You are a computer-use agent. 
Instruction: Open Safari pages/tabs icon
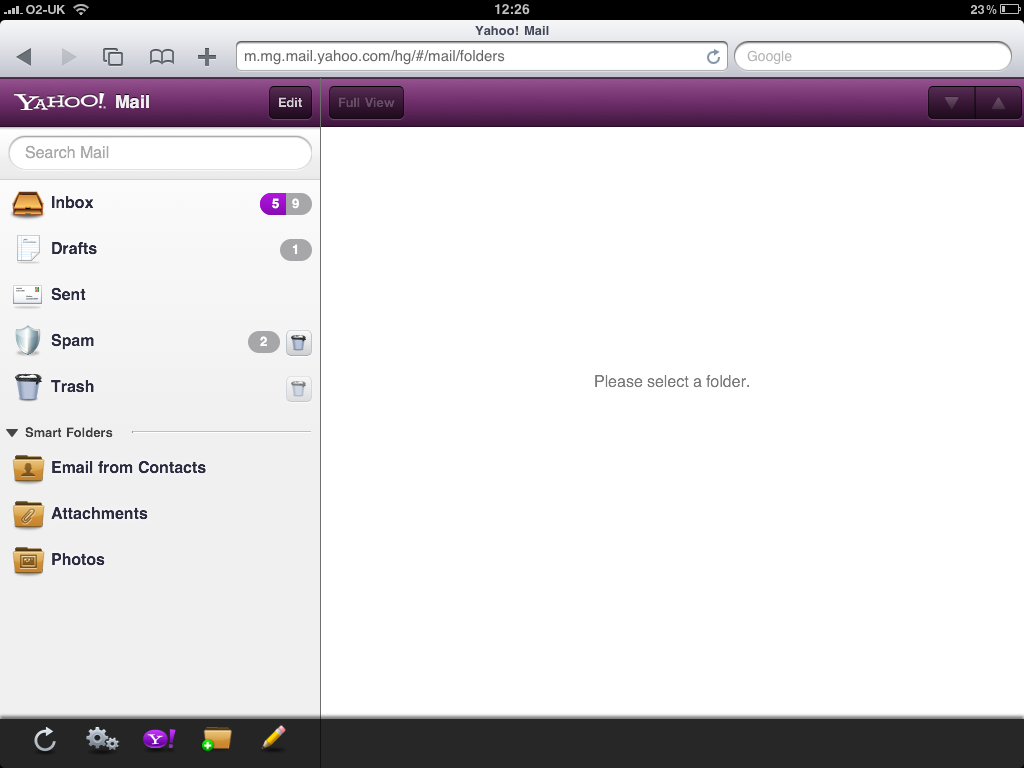click(113, 57)
